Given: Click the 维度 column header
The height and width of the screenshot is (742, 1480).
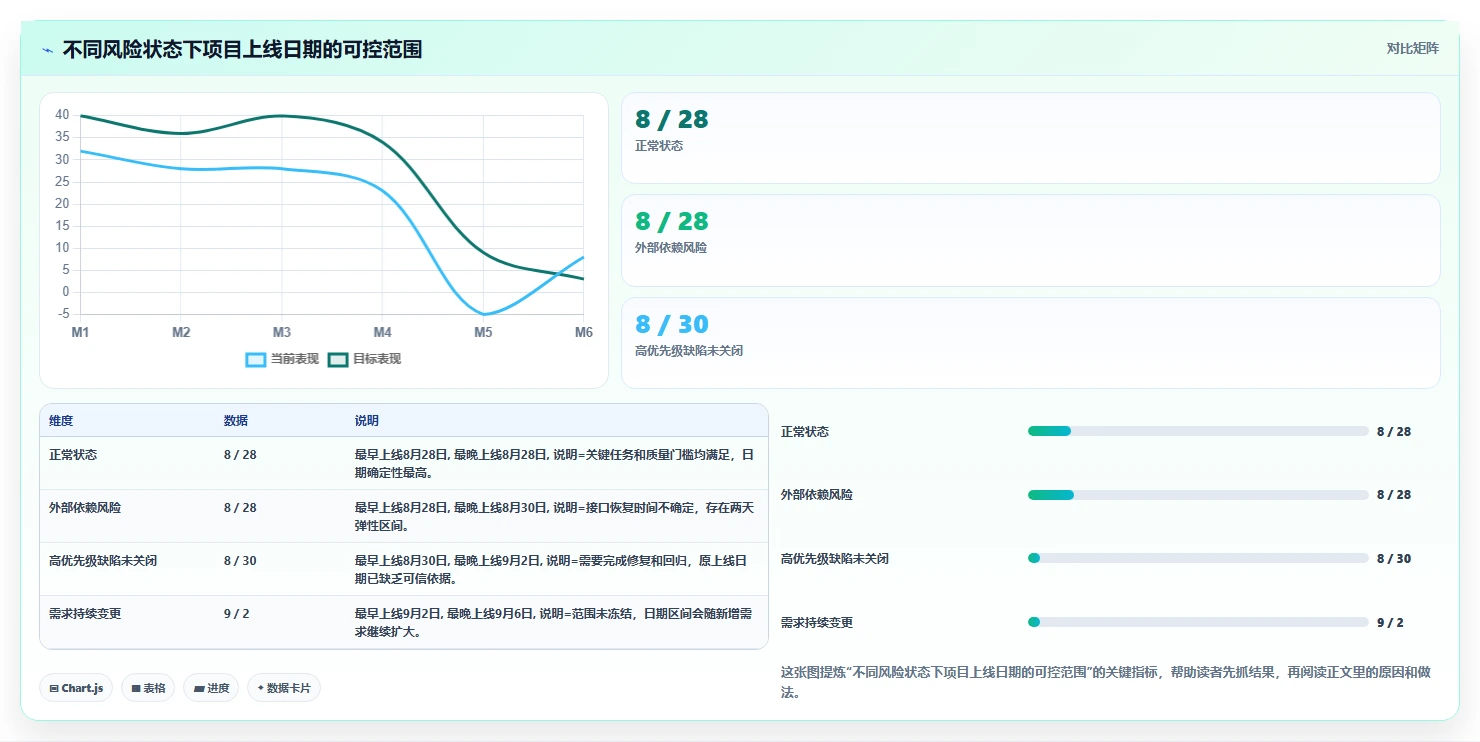Looking at the screenshot, I should [61, 421].
